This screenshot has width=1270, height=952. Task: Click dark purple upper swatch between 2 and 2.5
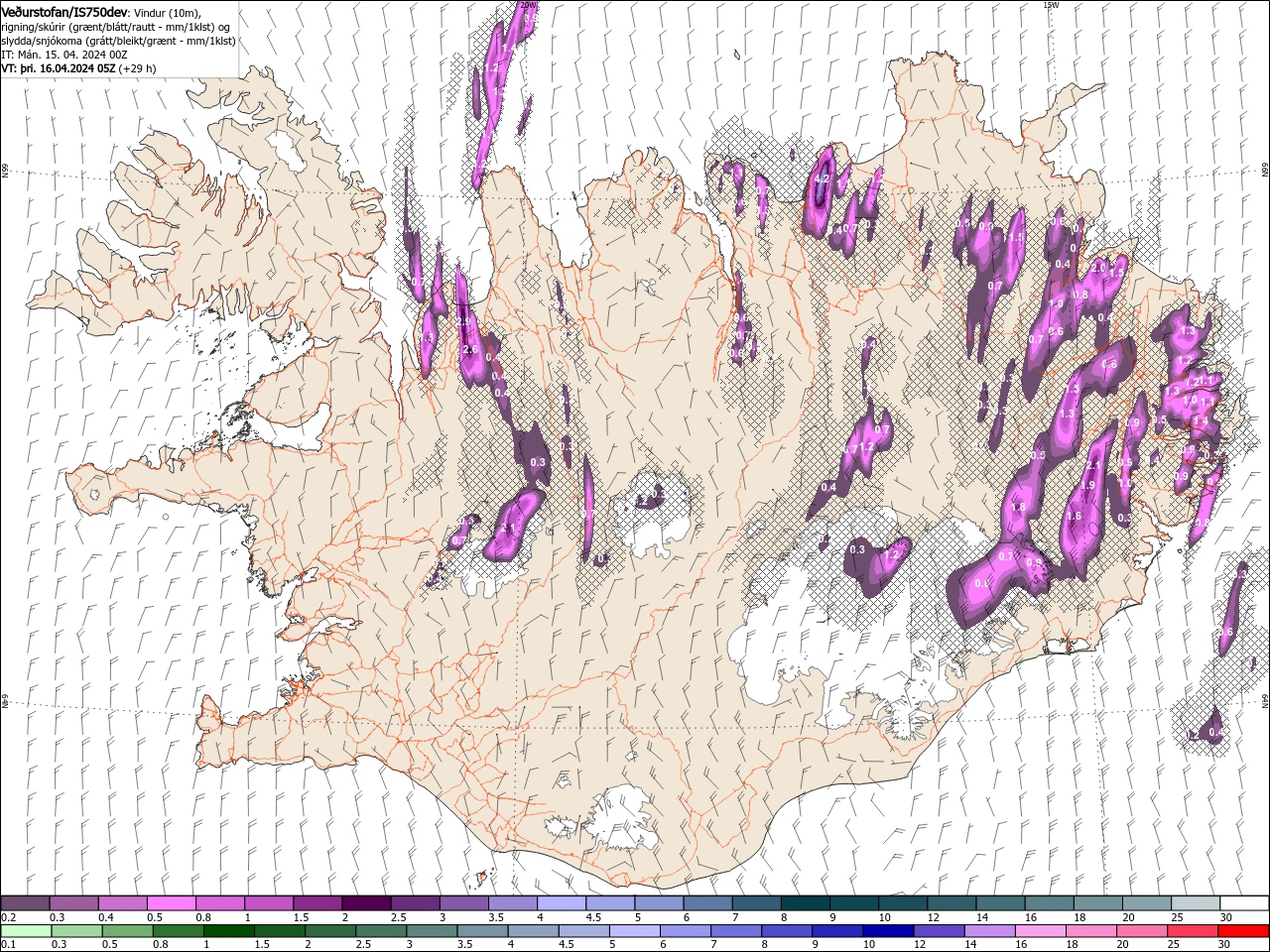(x=366, y=903)
